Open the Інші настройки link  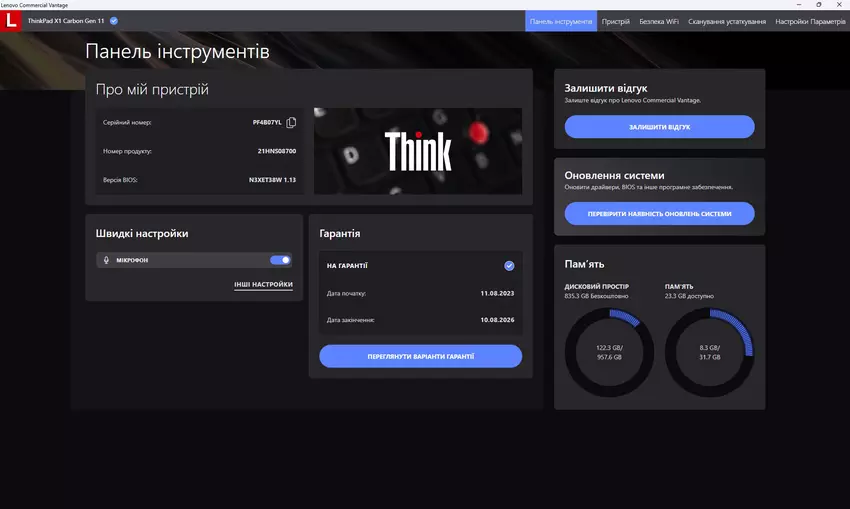pos(263,285)
